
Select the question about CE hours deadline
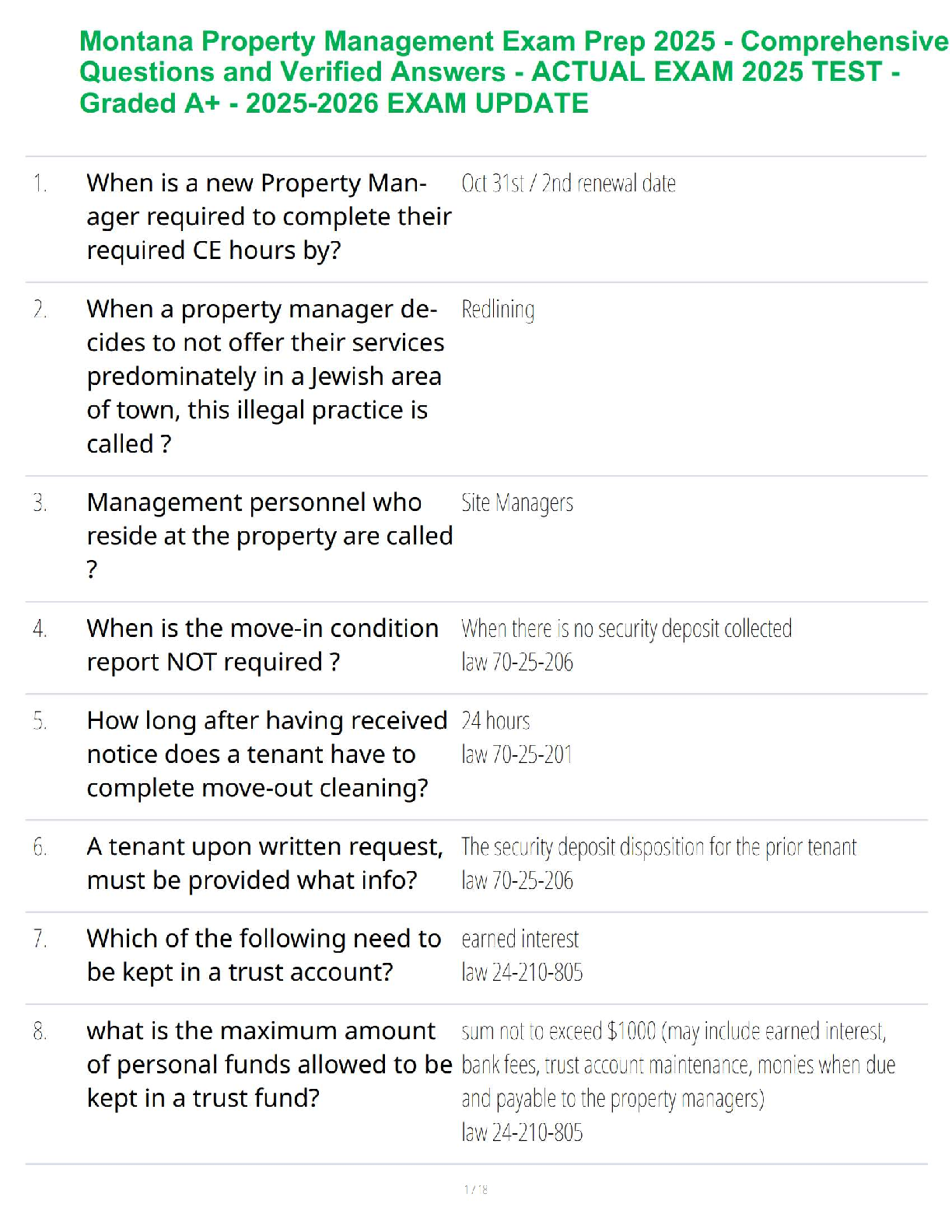click(268, 216)
